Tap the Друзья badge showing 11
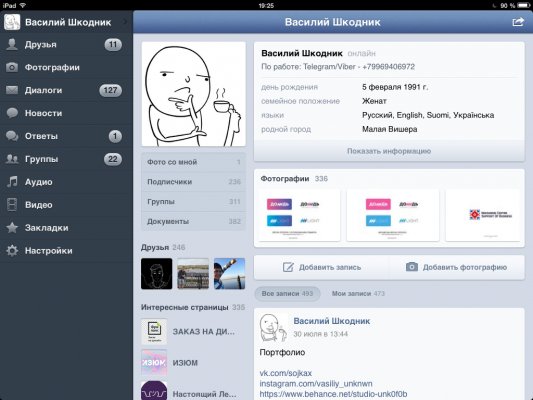Image resolution: width=533 pixels, height=400 pixels. (113, 45)
